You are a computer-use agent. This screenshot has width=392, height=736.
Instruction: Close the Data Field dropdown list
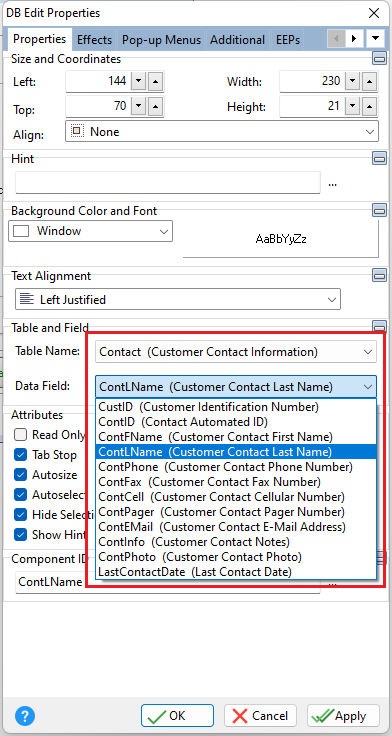click(x=367, y=387)
